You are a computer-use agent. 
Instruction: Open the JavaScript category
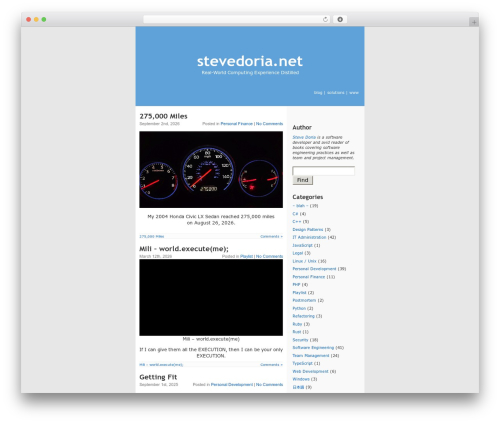point(302,245)
